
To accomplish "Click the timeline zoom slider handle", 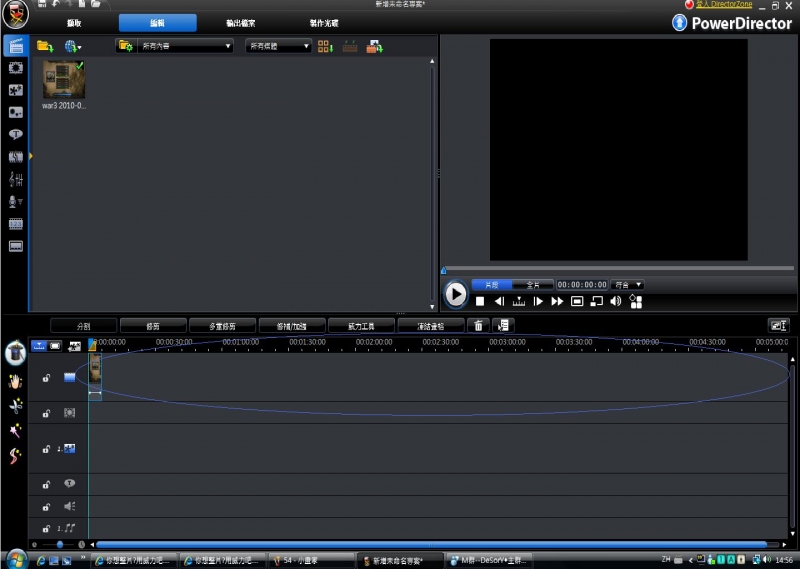I will 59,544.
